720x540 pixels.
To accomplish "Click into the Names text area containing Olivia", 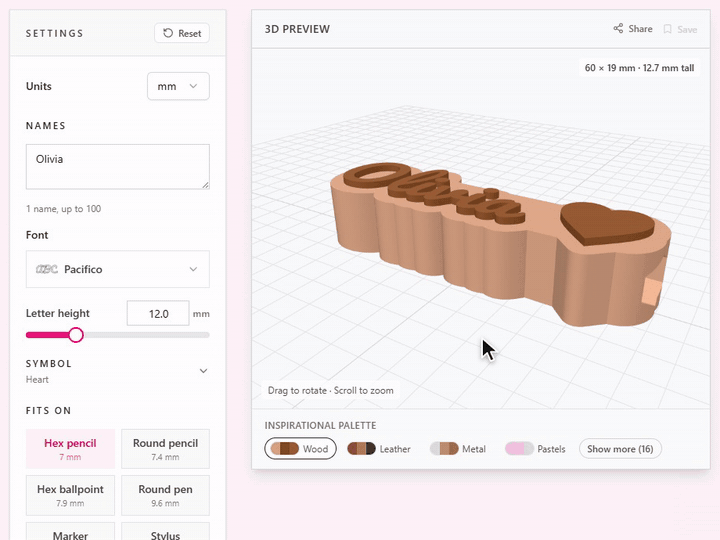I will coord(118,167).
